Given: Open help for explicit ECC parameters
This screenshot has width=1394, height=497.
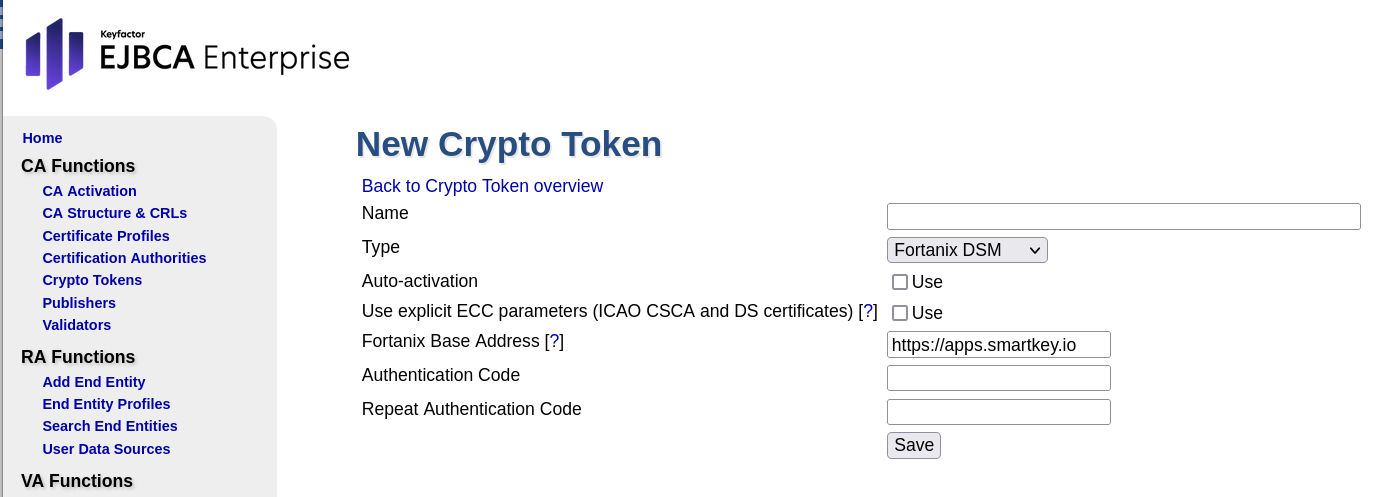Looking at the screenshot, I should point(868,311).
